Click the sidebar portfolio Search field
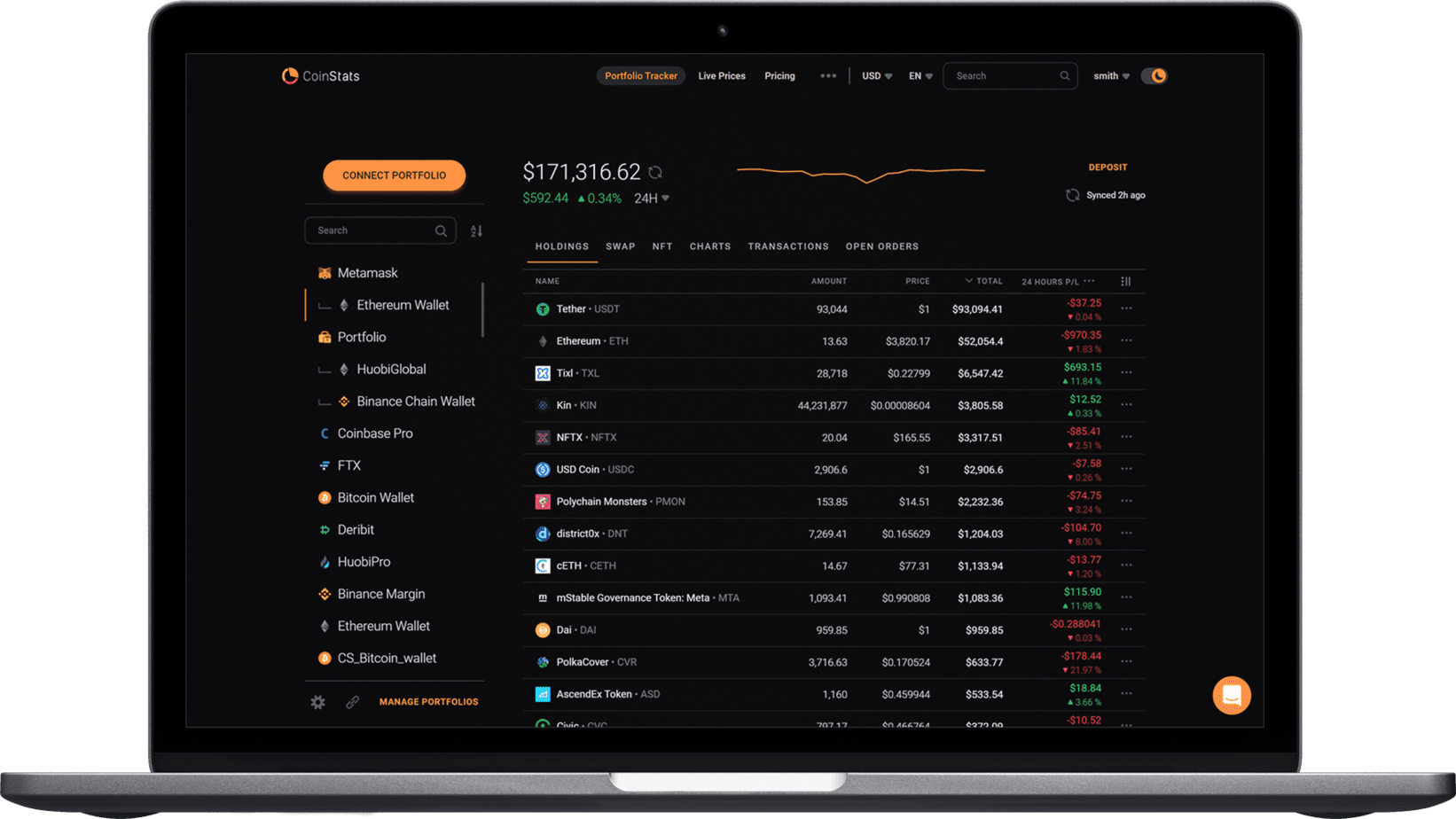The width and height of the screenshot is (1456, 819). pyautogui.click(x=380, y=230)
